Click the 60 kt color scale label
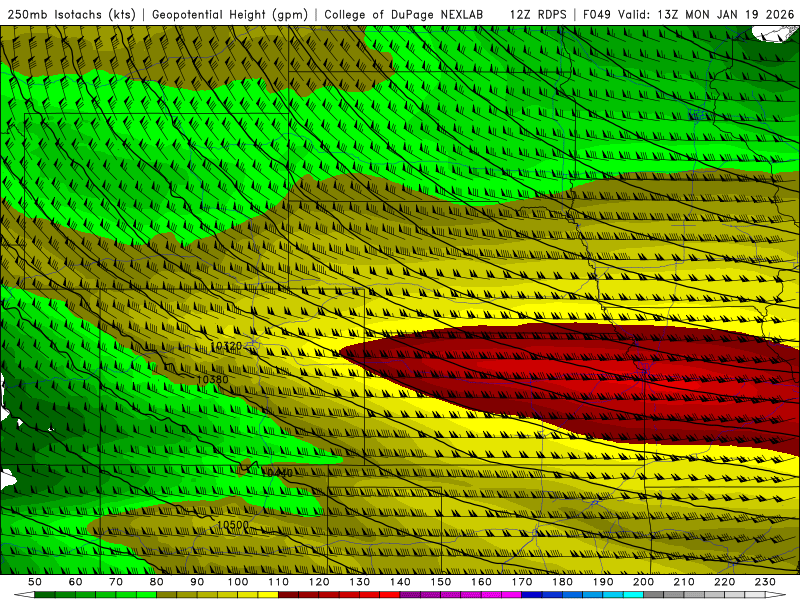The image size is (800, 600). (x=76, y=582)
